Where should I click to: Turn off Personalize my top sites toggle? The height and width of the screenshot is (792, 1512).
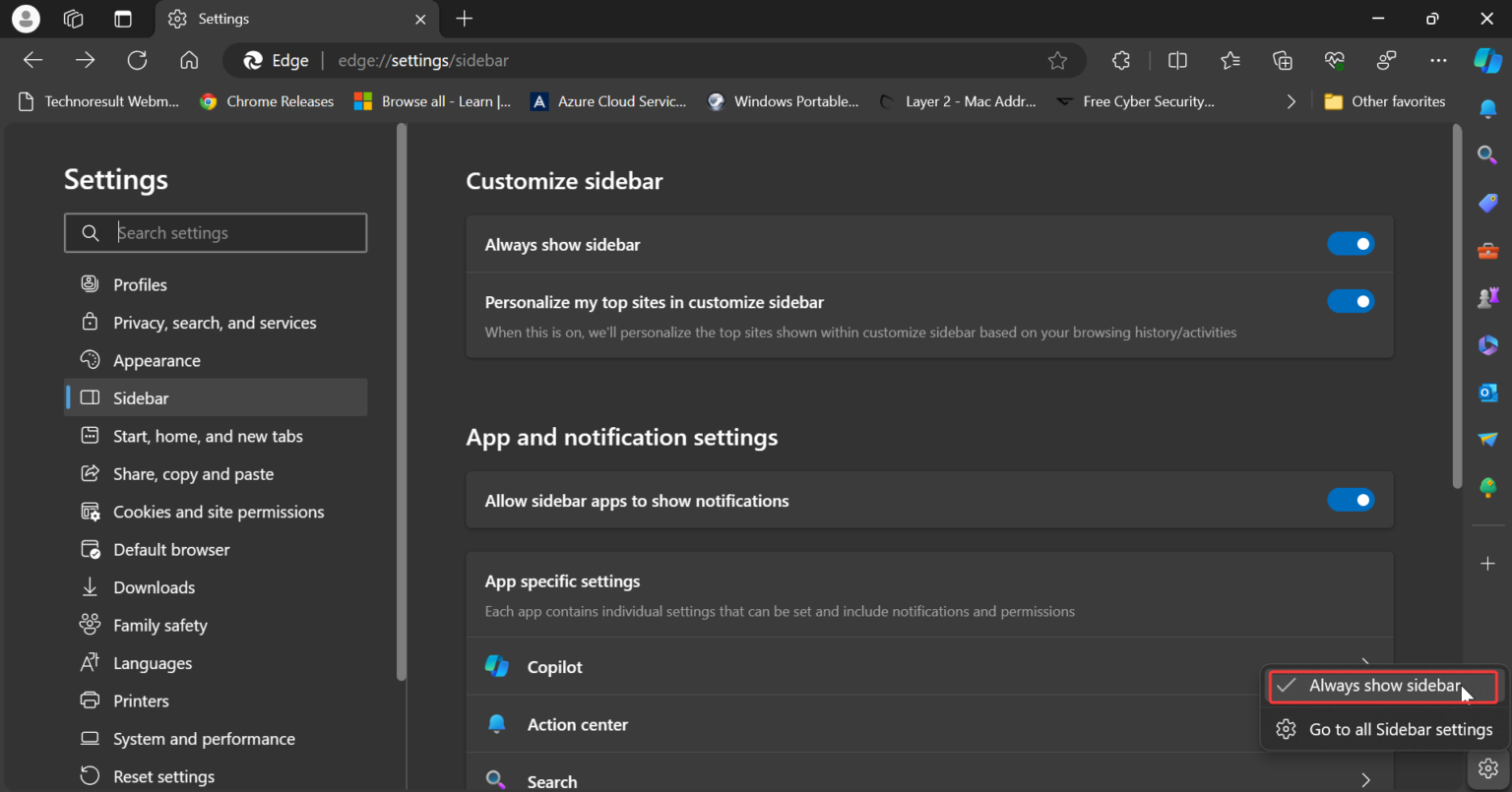coord(1351,301)
